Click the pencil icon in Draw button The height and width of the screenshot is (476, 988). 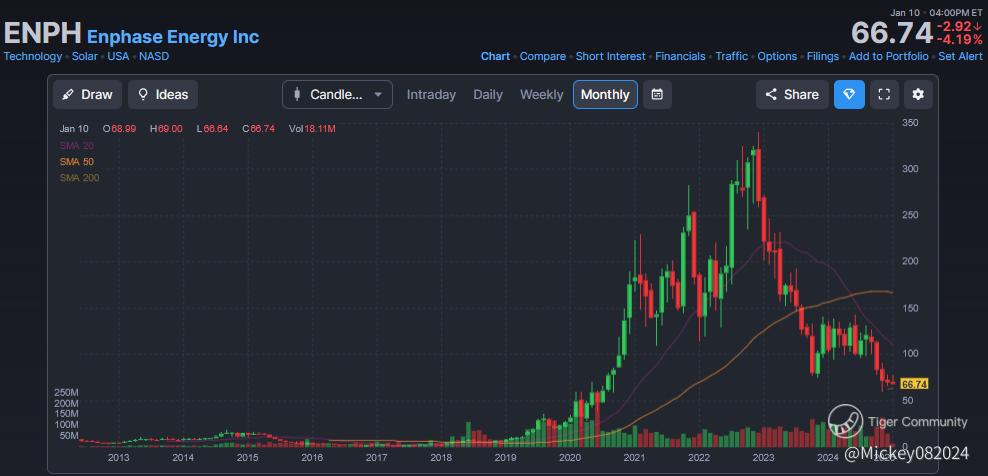pos(68,95)
